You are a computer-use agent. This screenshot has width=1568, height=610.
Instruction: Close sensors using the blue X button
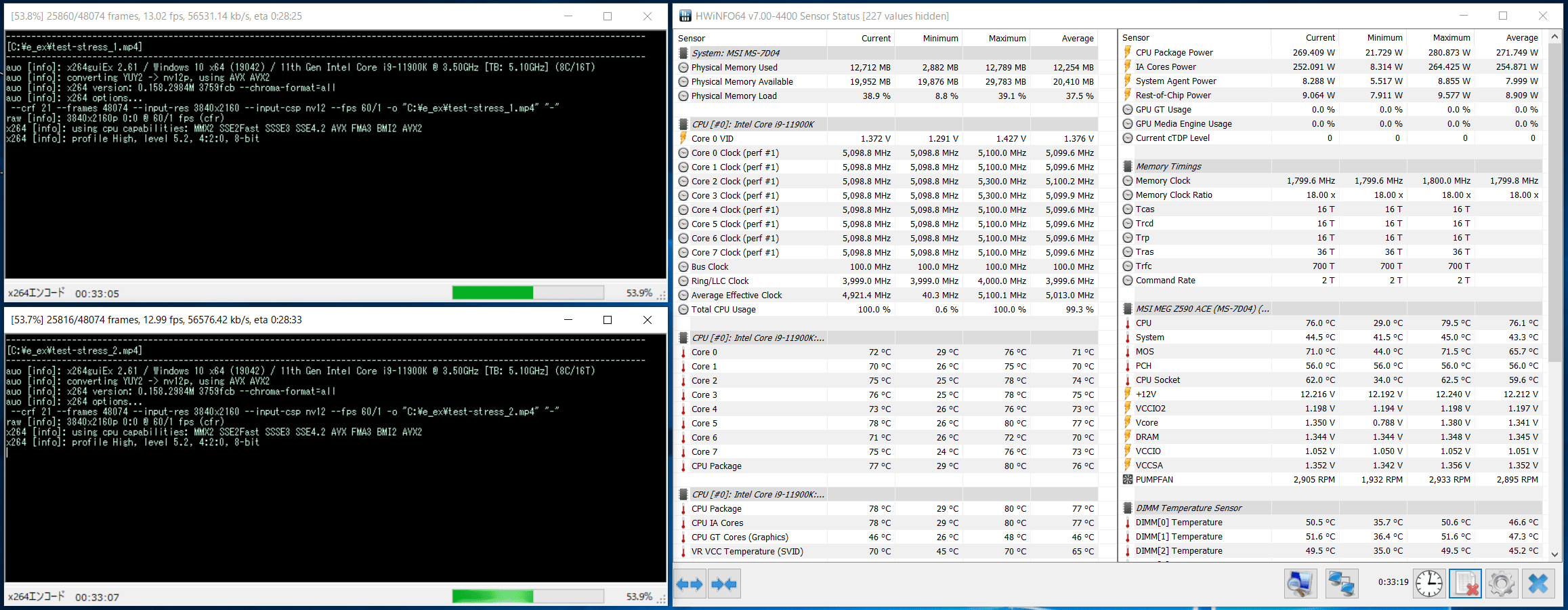(1538, 584)
